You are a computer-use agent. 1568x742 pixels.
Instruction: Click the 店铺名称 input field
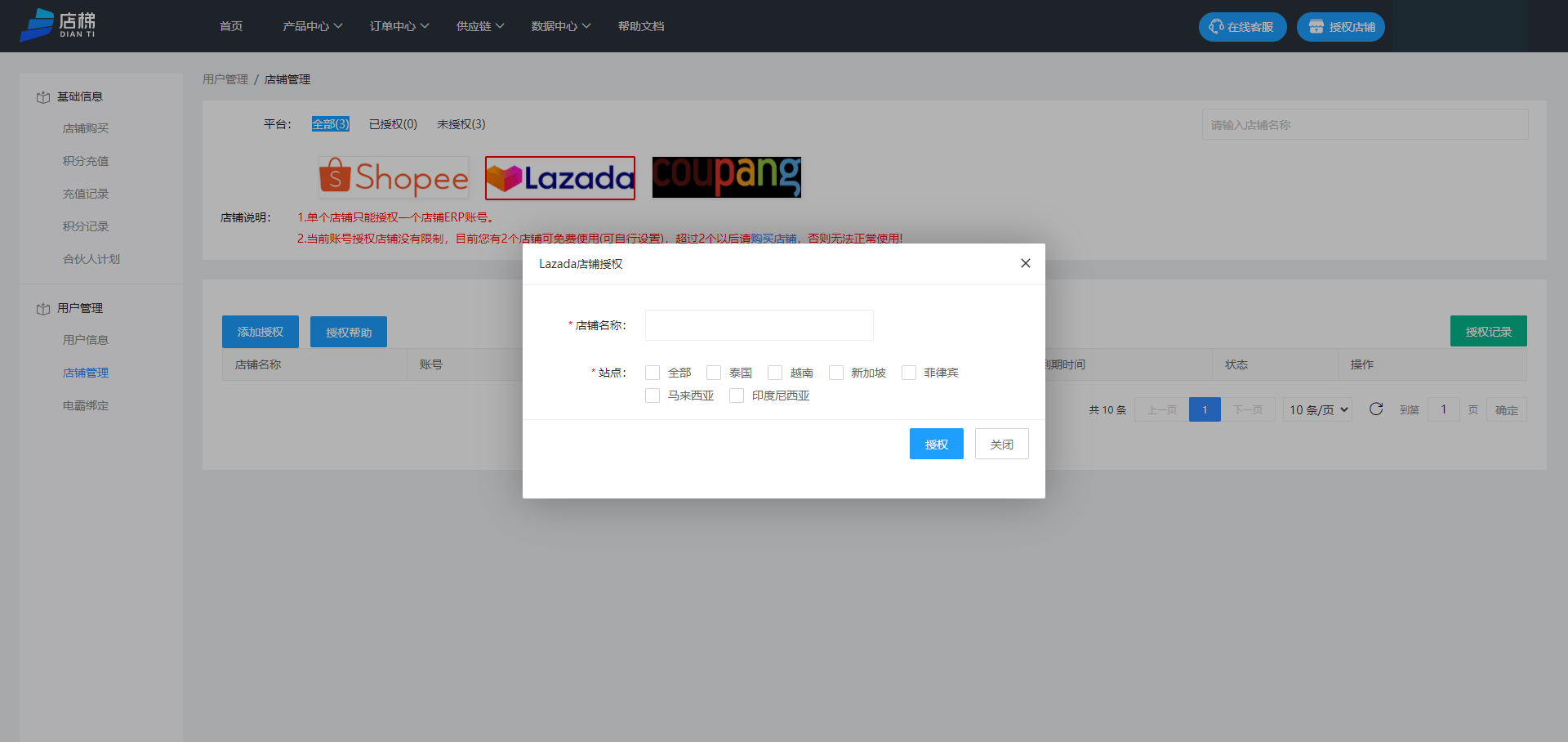point(759,325)
